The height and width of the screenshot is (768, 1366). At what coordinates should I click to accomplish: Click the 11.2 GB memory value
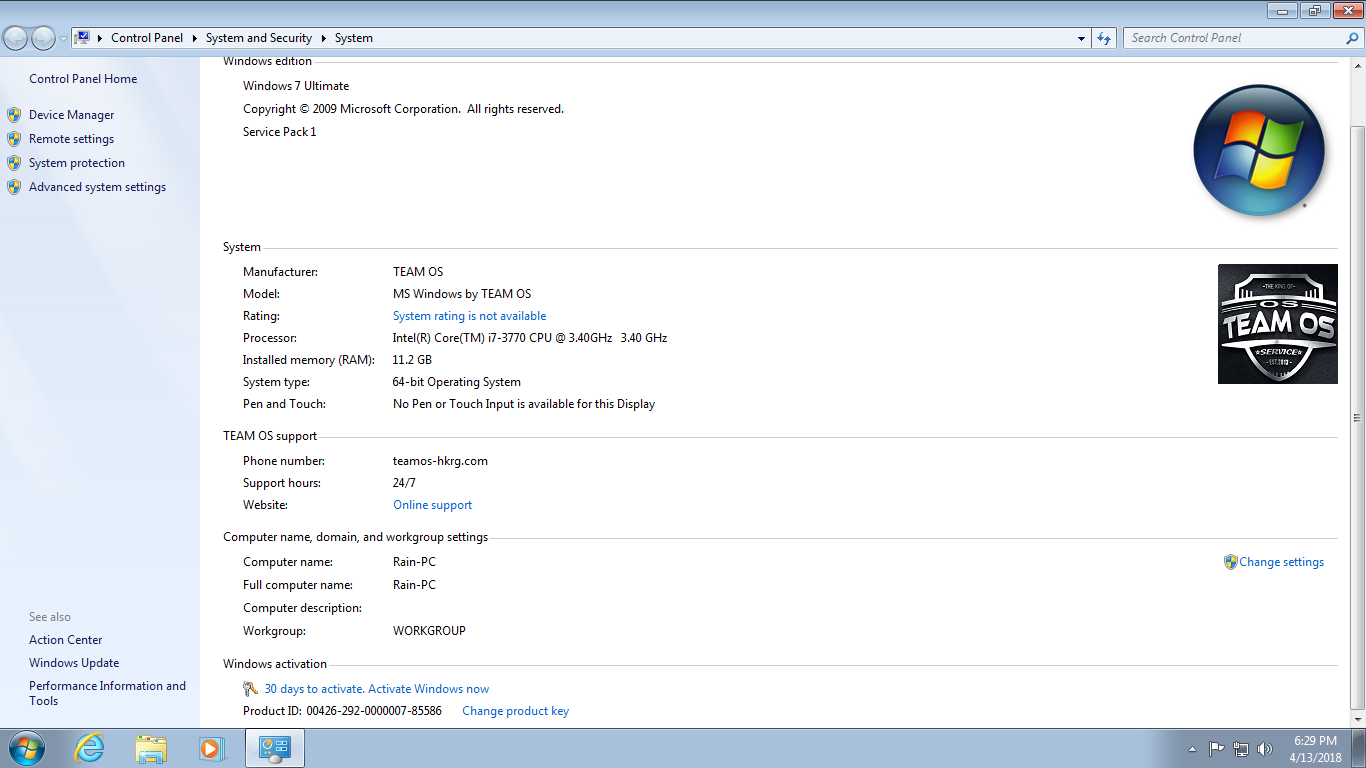coord(412,360)
